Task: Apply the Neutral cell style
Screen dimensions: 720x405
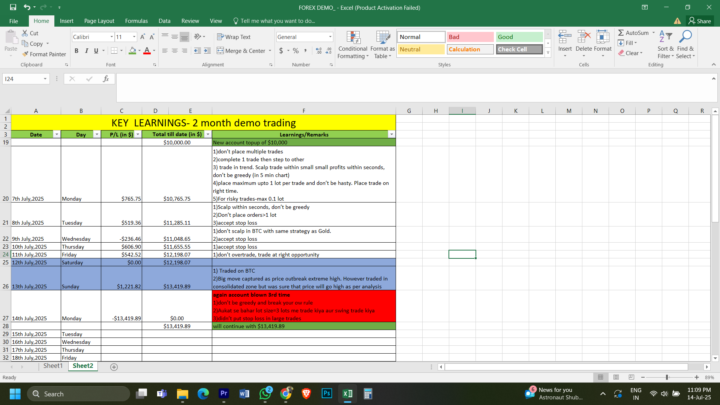Action: click(x=421, y=49)
